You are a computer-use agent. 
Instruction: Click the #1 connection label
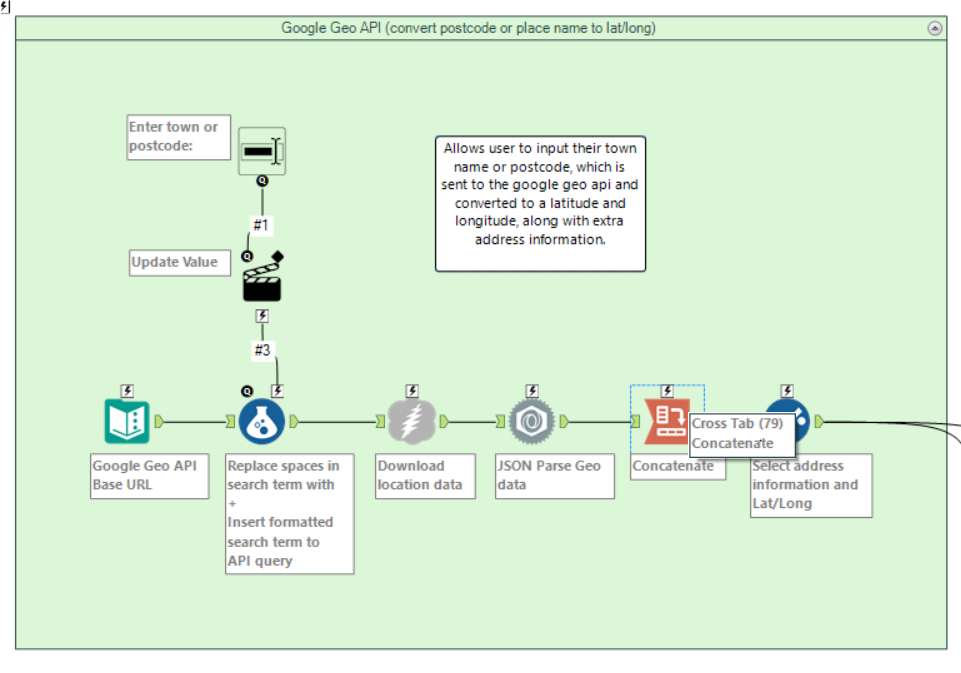tap(260, 225)
